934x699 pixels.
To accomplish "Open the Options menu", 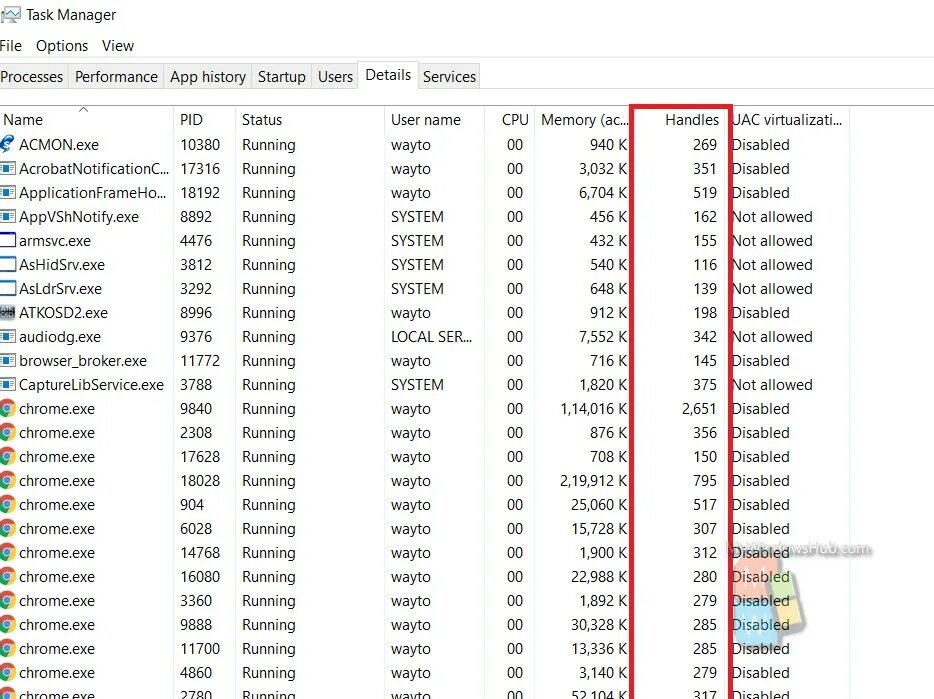I will pos(62,46).
